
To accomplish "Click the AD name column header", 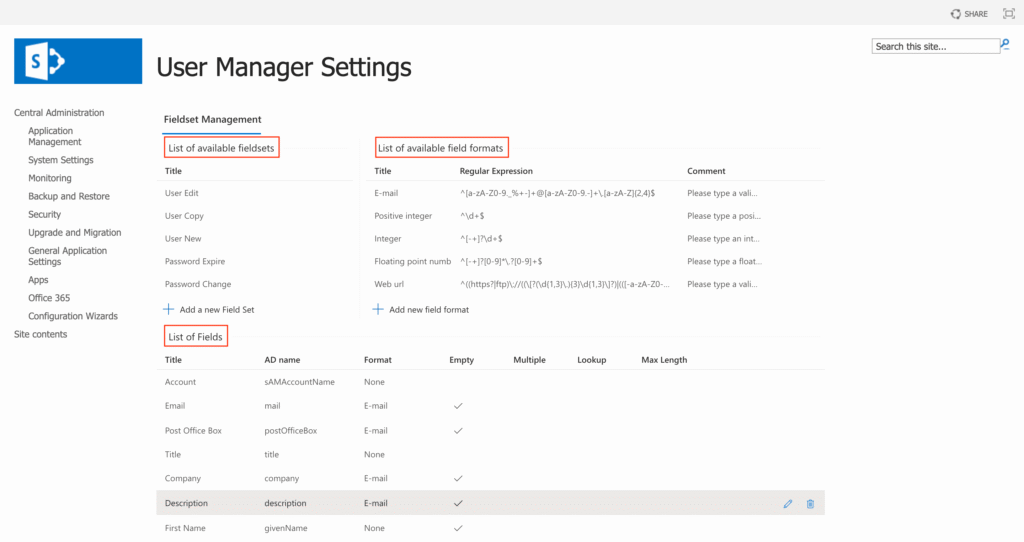I will click(282, 360).
